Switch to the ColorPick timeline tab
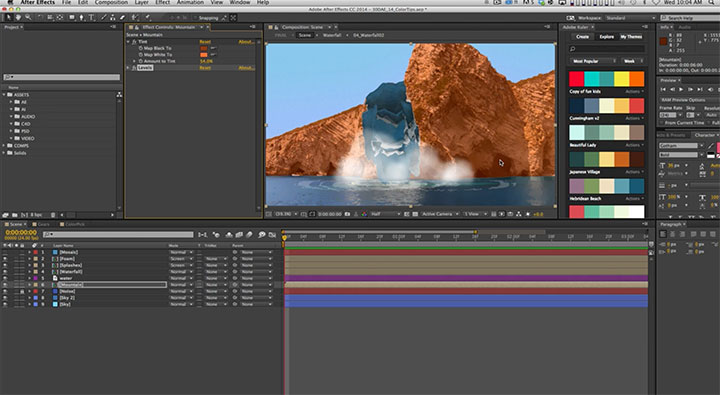 pos(75,224)
